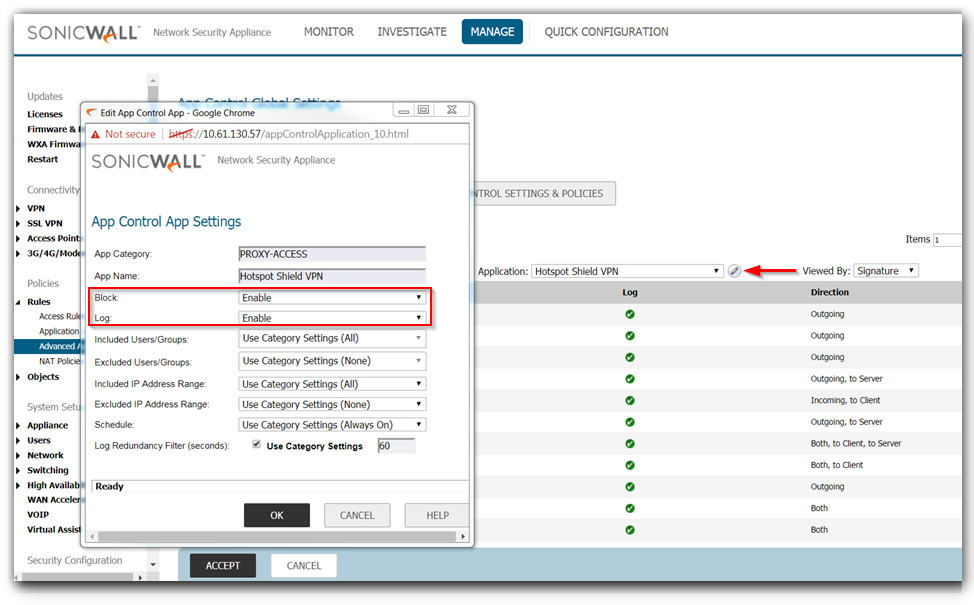The width and height of the screenshot is (974, 605).
Task: Click the Ready status text in popup
Action: coord(109,486)
